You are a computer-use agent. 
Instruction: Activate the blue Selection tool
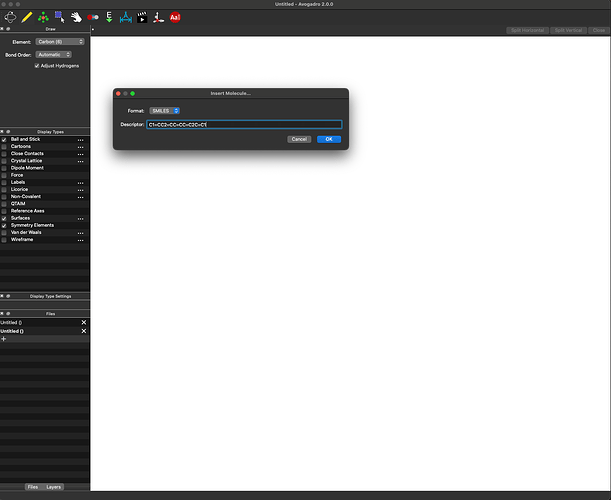click(60, 17)
